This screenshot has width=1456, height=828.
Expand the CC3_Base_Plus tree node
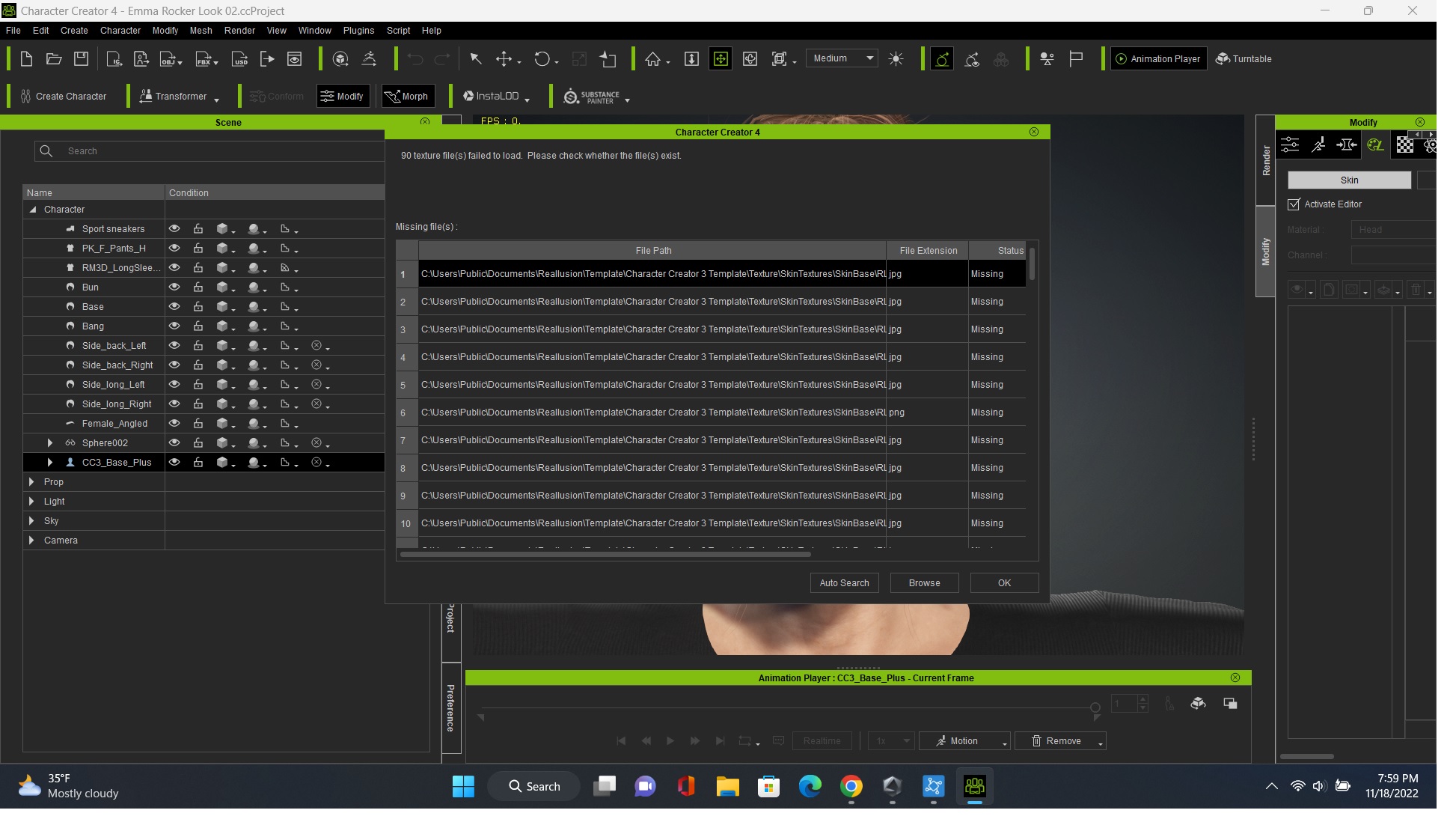(49, 462)
